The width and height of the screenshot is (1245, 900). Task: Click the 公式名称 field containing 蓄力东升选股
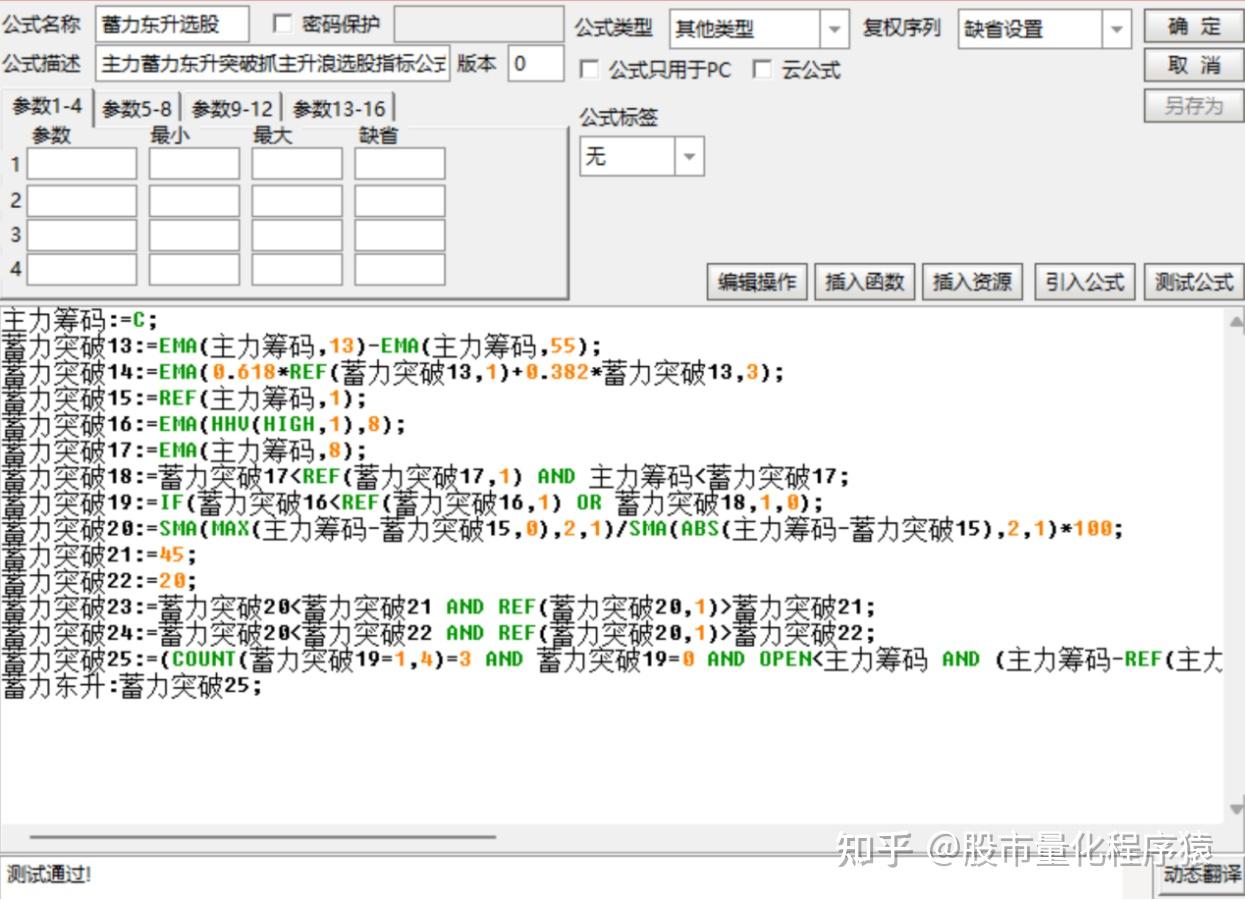[x=172, y=24]
